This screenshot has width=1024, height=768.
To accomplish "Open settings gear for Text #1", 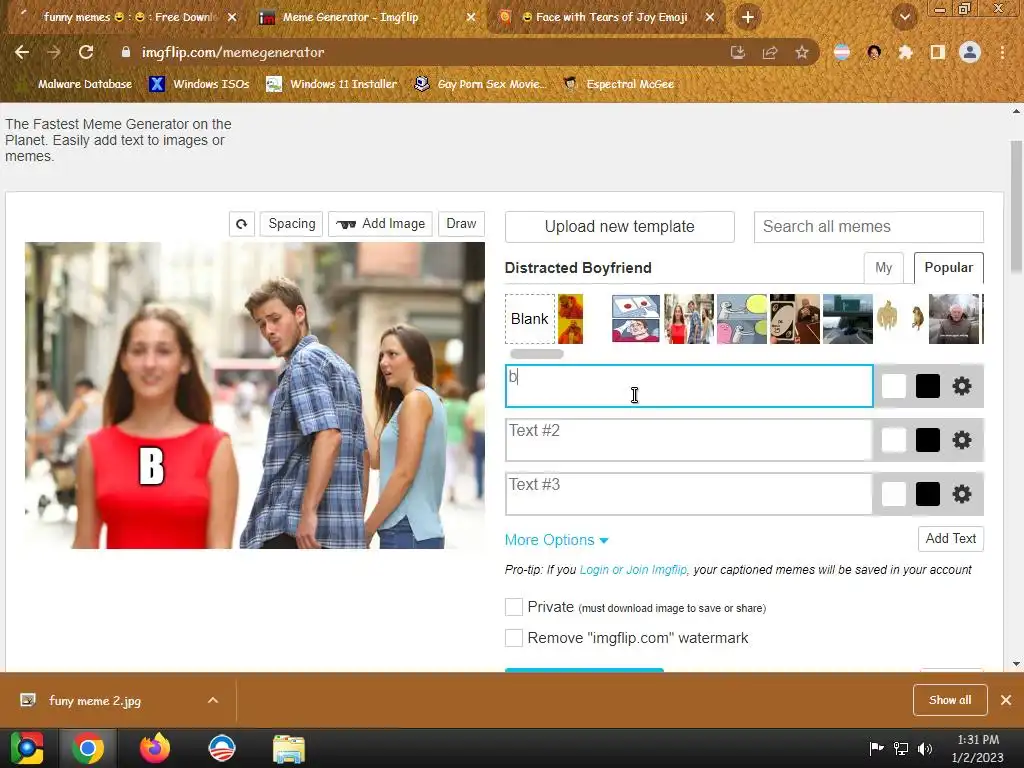I will pyautogui.click(x=961, y=386).
